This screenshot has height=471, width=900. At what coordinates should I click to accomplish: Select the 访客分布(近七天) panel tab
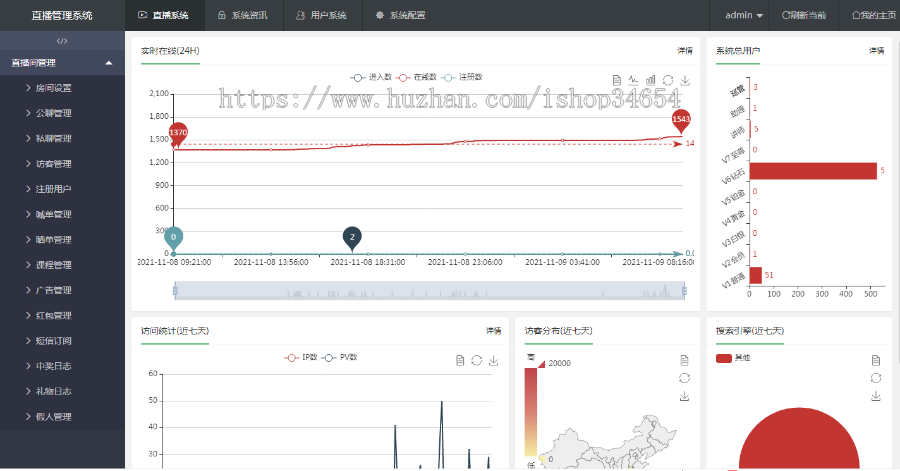click(x=558, y=331)
